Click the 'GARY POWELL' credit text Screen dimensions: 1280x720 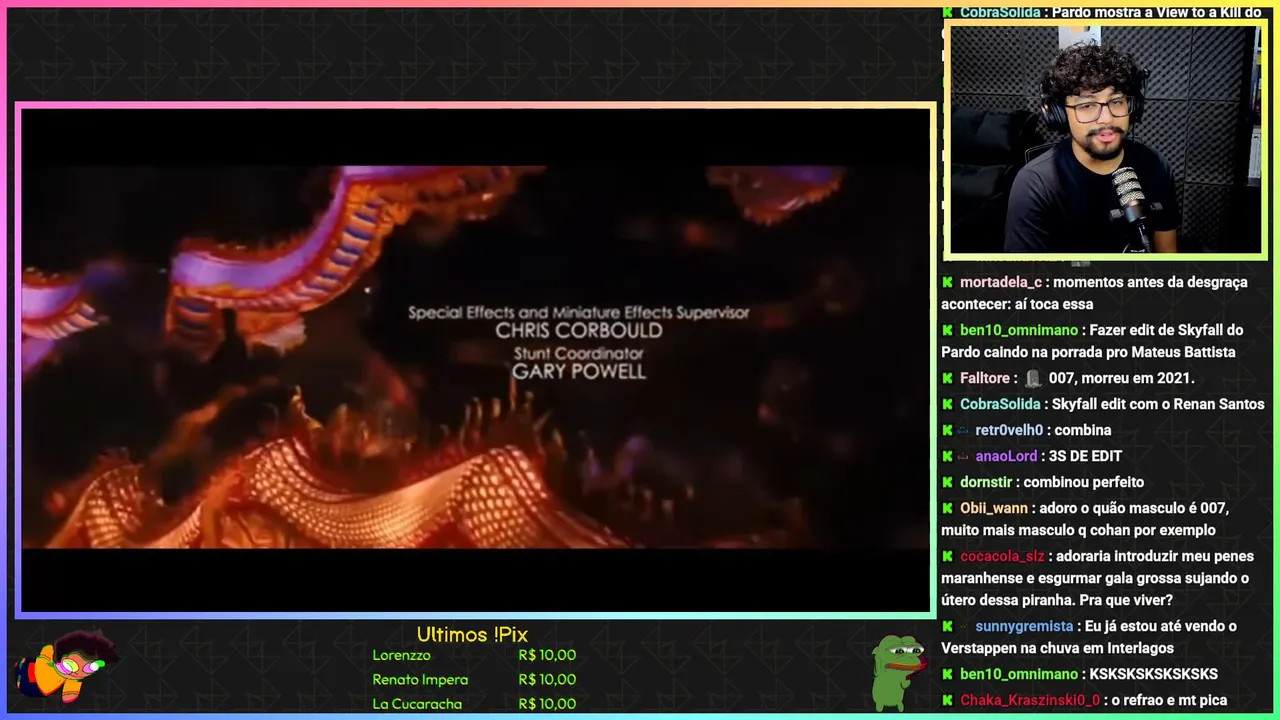tap(579, 371)
